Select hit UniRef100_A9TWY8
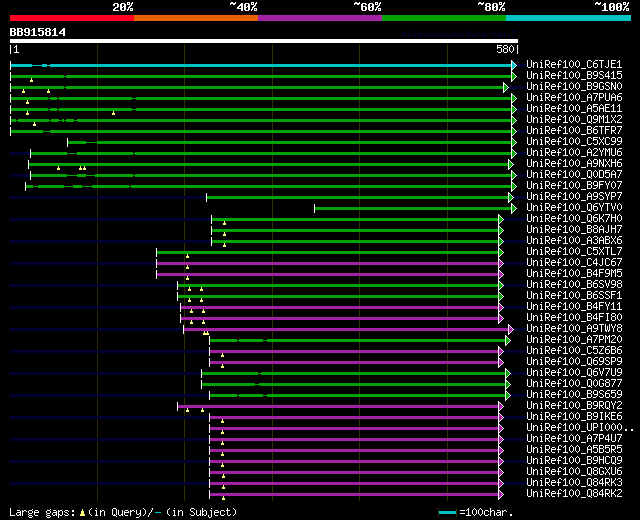 tap(574, 329)
